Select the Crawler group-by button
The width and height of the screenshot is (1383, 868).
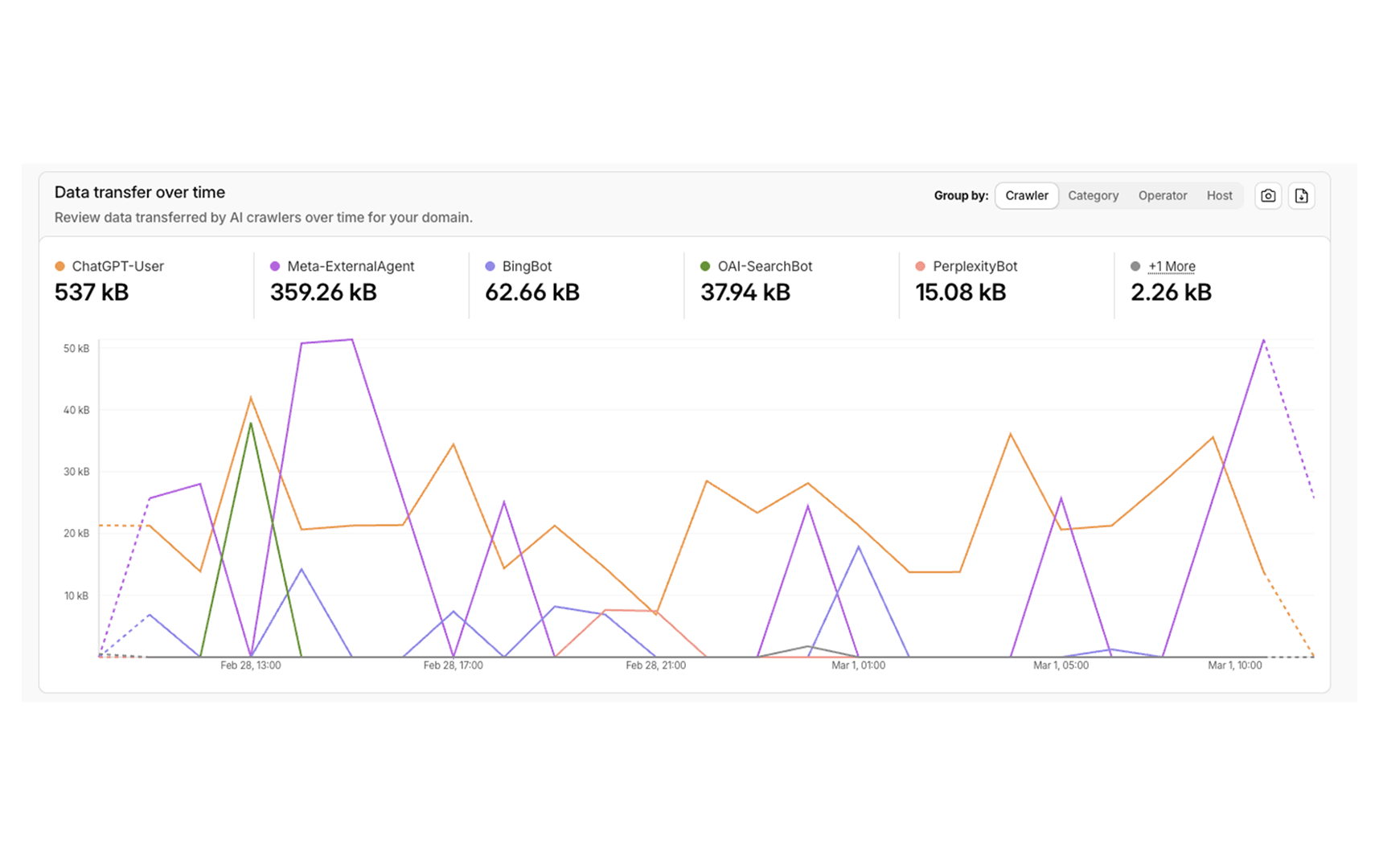click(1027, 195)
